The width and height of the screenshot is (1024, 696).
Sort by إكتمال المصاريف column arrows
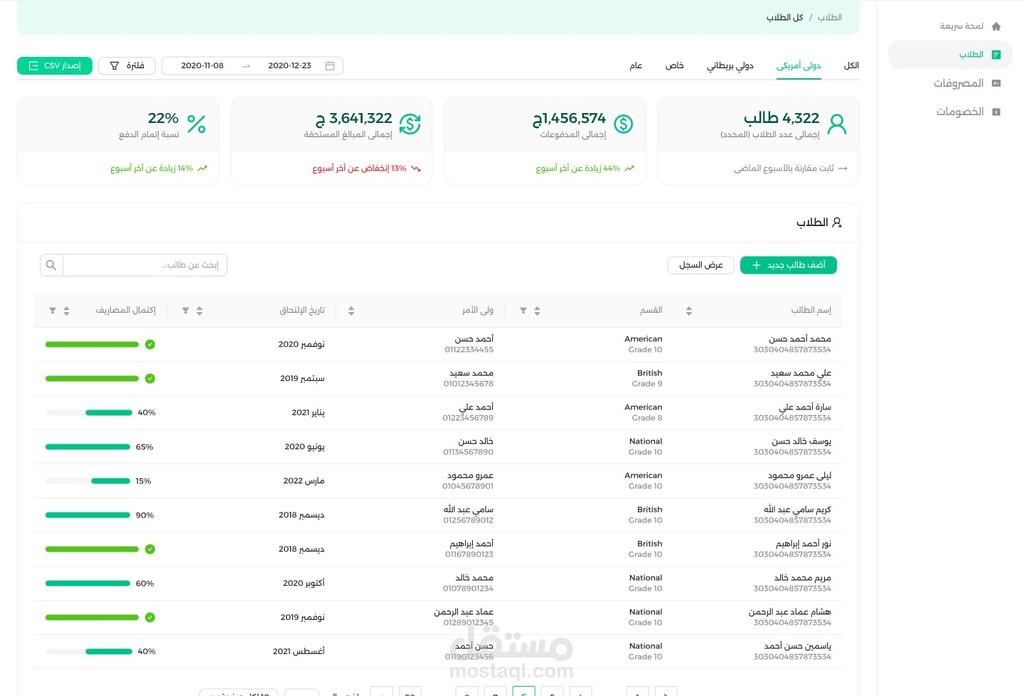tap(66, 311)
